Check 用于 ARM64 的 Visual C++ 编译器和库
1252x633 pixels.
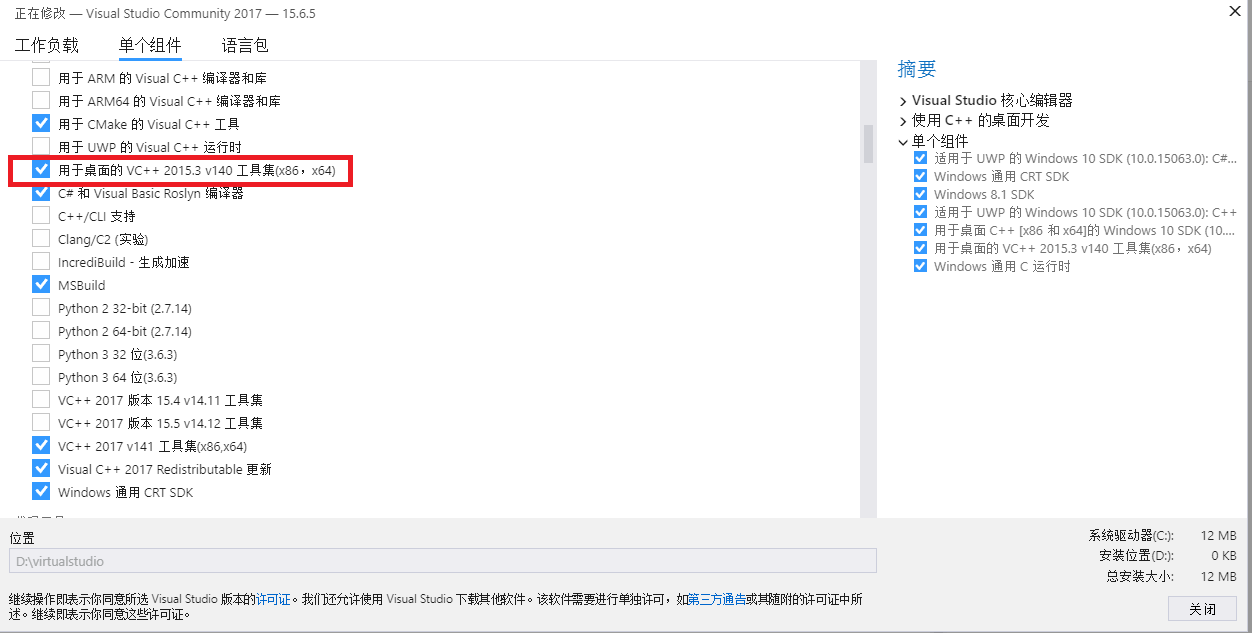pyautogui.click(x=41, y=100)
